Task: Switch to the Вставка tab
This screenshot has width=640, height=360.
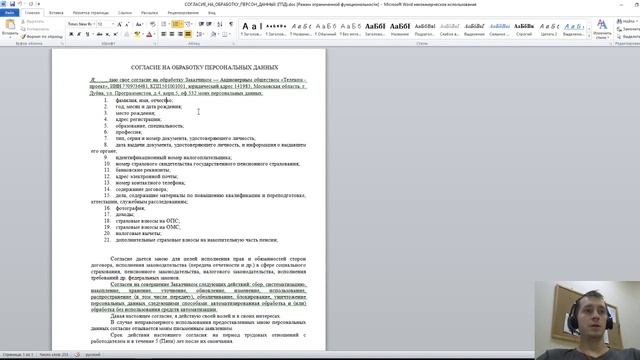Action: tap(56, 13)
